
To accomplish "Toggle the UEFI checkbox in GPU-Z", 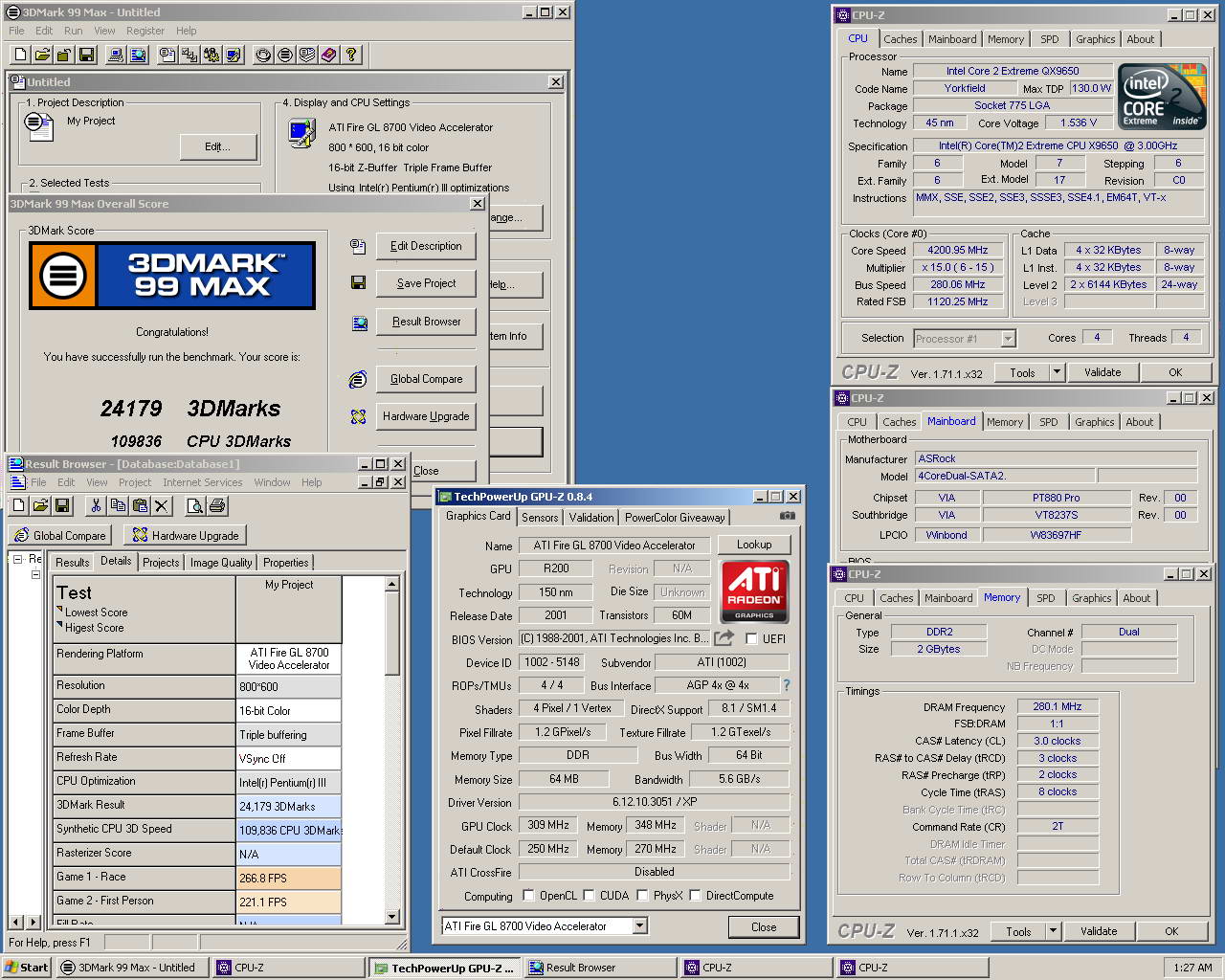I will (751, 638).
